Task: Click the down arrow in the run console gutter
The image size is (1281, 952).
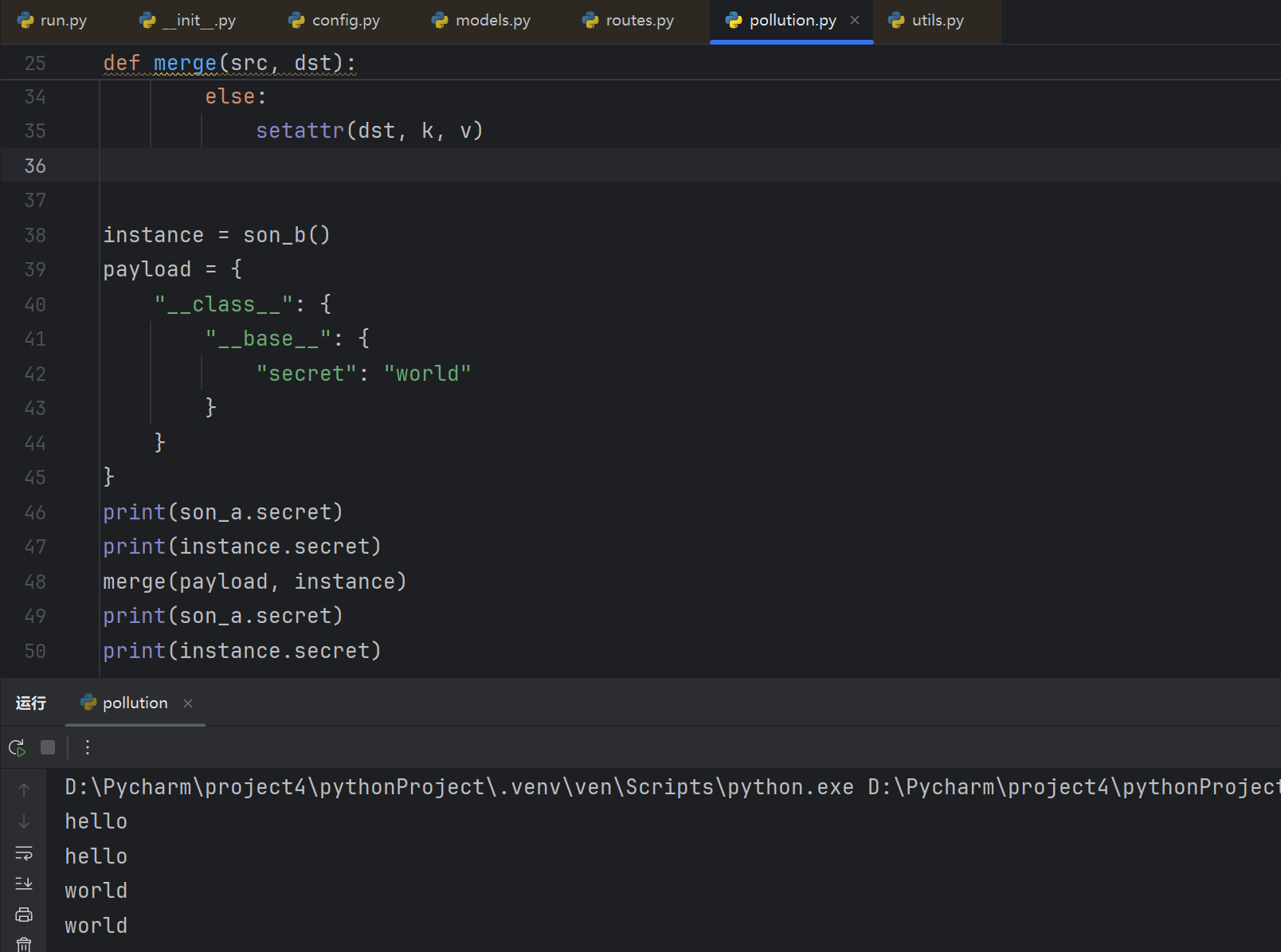Action: tap(24, 821)
